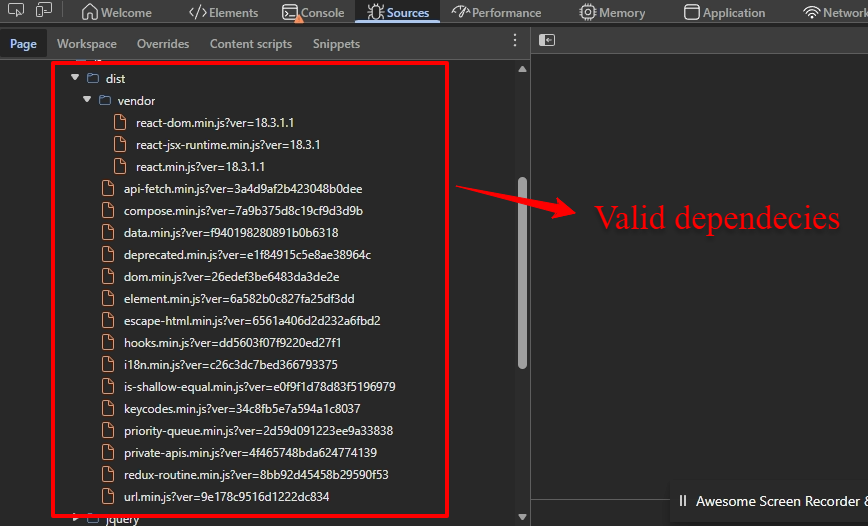Open the Network tab
Image resolution: width=868 pixels, height=526 pixels.
[835, 12]
